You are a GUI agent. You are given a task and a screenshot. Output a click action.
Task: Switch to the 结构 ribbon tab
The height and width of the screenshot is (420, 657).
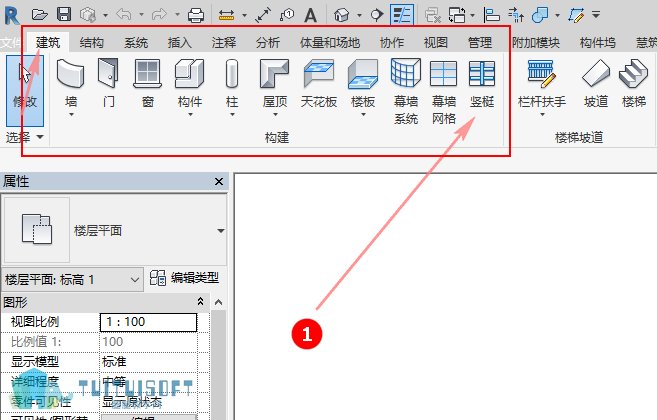tap(91, 42)
